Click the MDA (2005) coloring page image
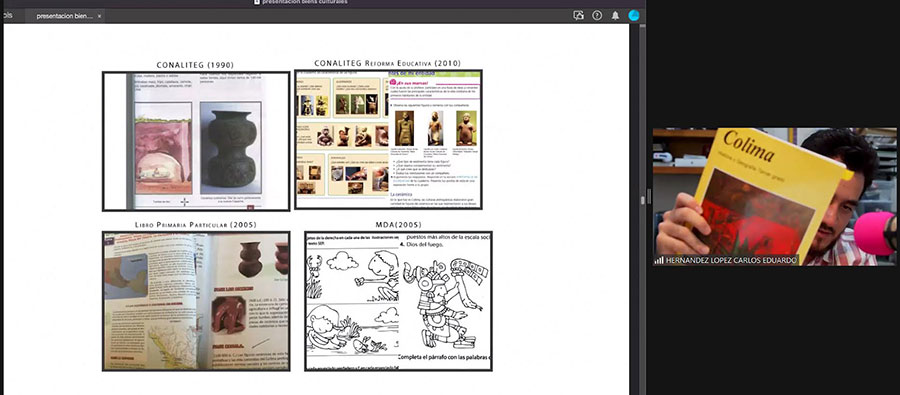The image size is (900, 395). tap(398, 301)
